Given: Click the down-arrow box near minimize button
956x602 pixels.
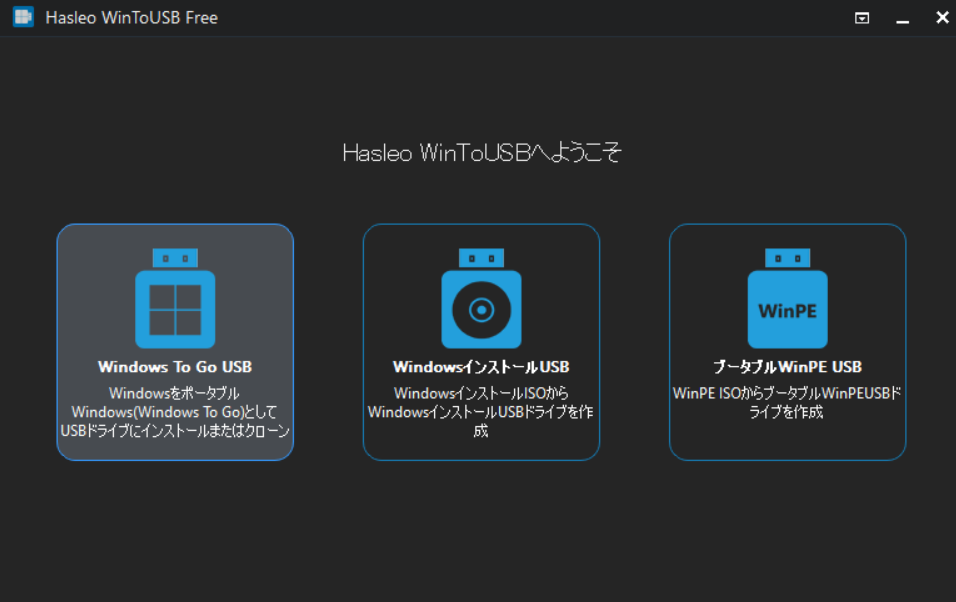Looking at the screenshot, I should (x=862, y=17).
